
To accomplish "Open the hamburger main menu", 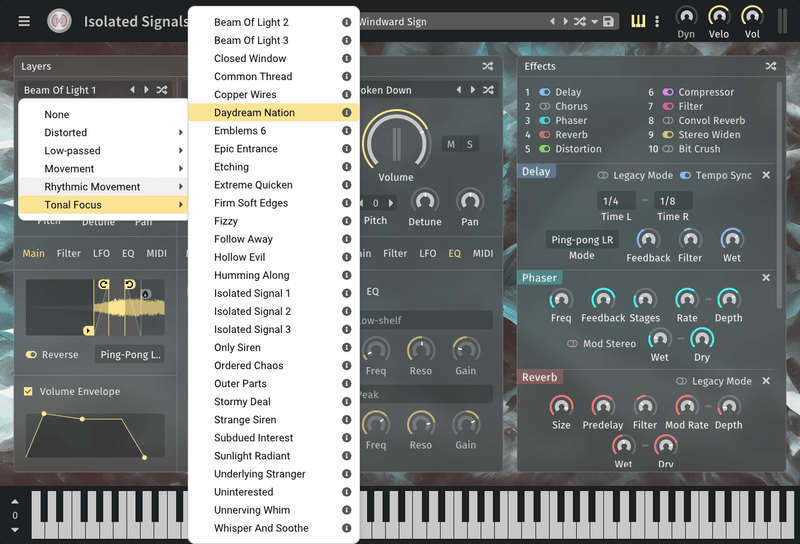I will [x=24, y=21].
